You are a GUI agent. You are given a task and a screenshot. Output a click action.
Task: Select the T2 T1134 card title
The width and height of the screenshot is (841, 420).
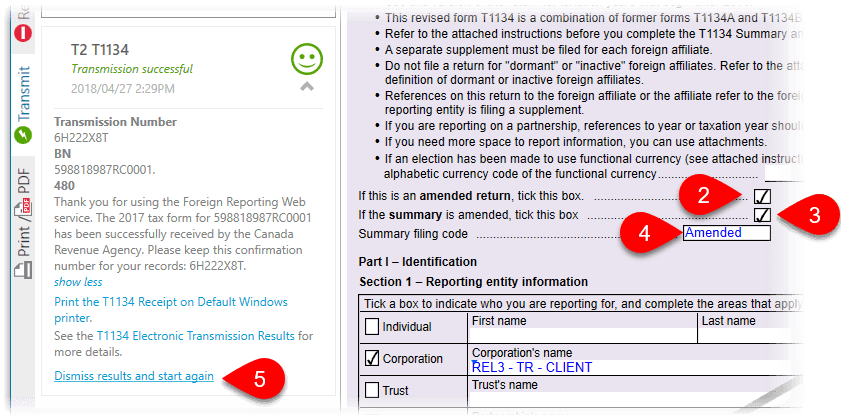tap(100, 50)
